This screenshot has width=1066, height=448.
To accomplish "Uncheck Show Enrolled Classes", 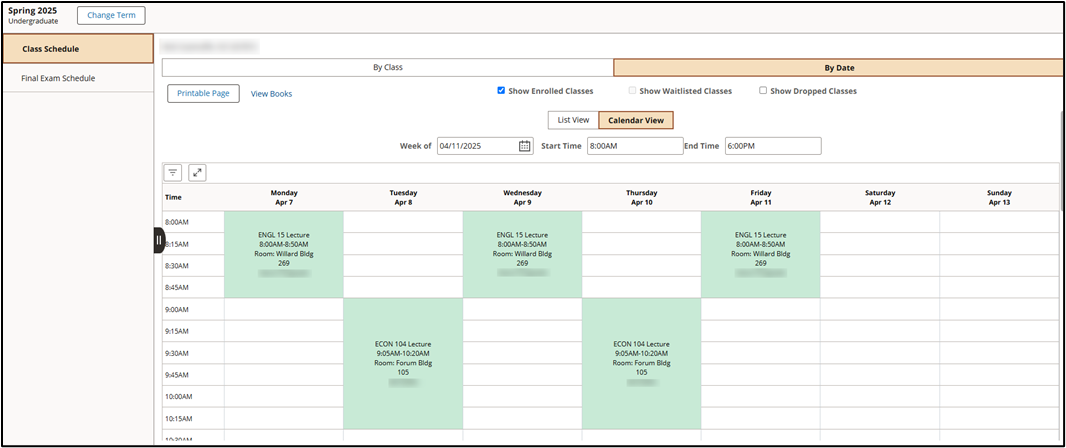I will point(501,91).
